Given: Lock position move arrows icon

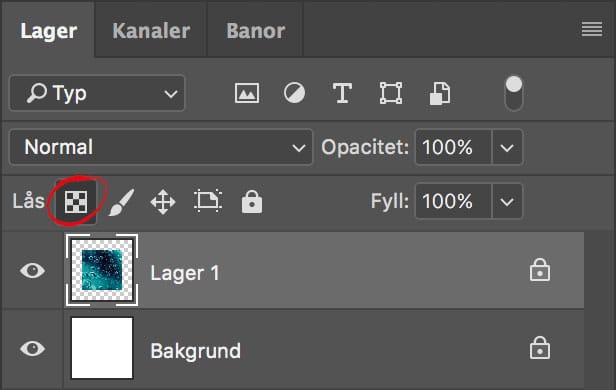Looking at the screenshot, I should tap(163, 202).
